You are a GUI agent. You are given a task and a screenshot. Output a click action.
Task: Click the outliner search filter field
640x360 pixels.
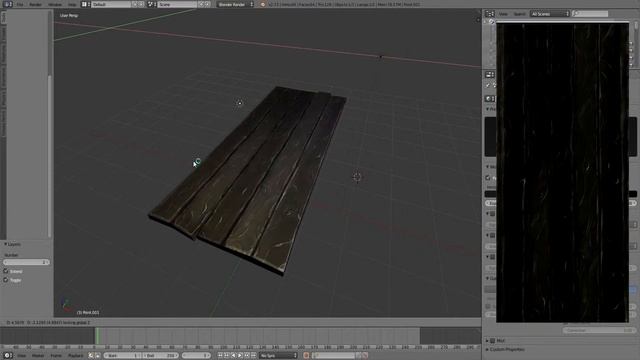click(590, 14)
